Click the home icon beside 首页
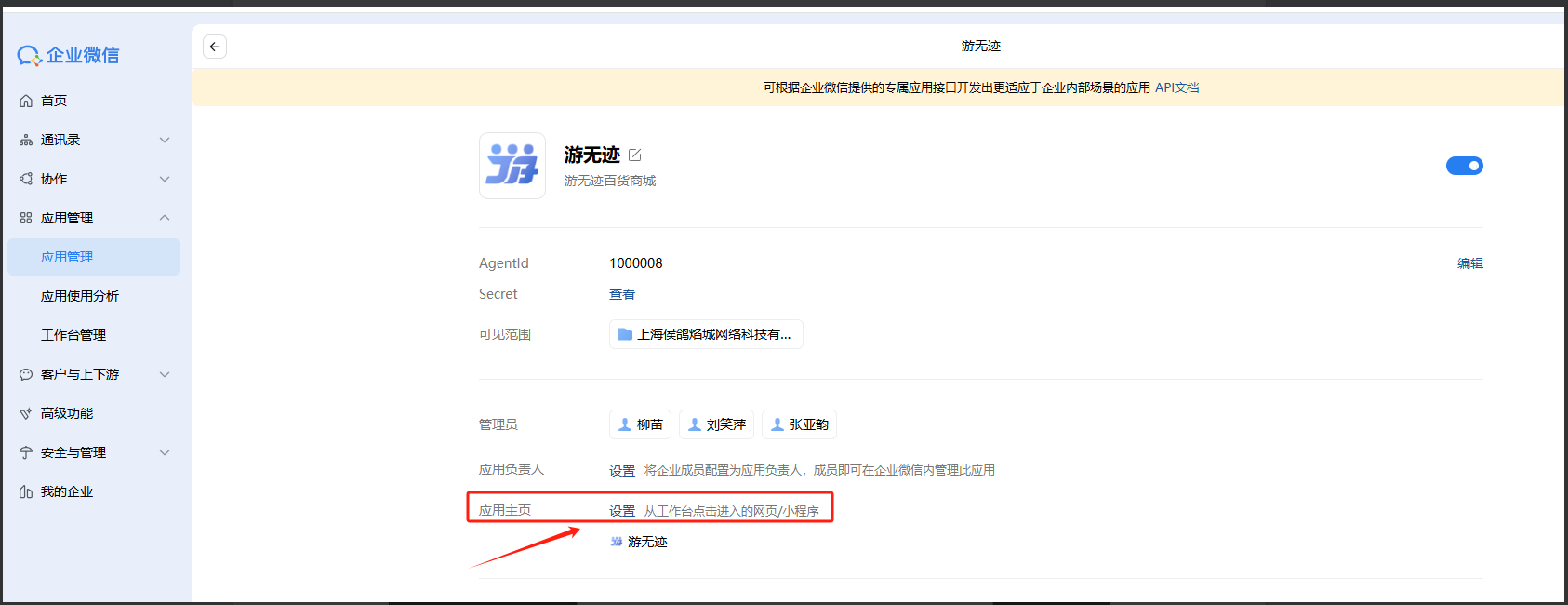This screenshot has width=1568, height=605. 26,101
